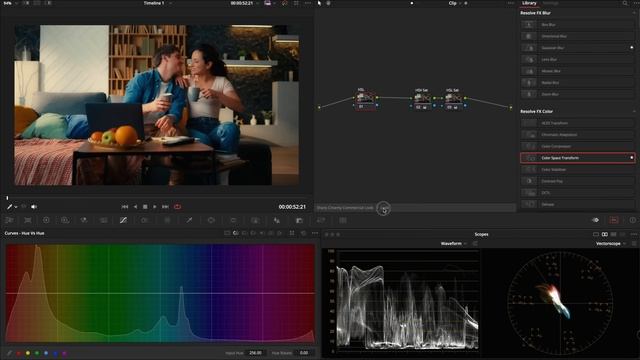Viewport: 640px width, 360px height.
Task: Pick the red hue swatch
Action: (x=19, y=353)
